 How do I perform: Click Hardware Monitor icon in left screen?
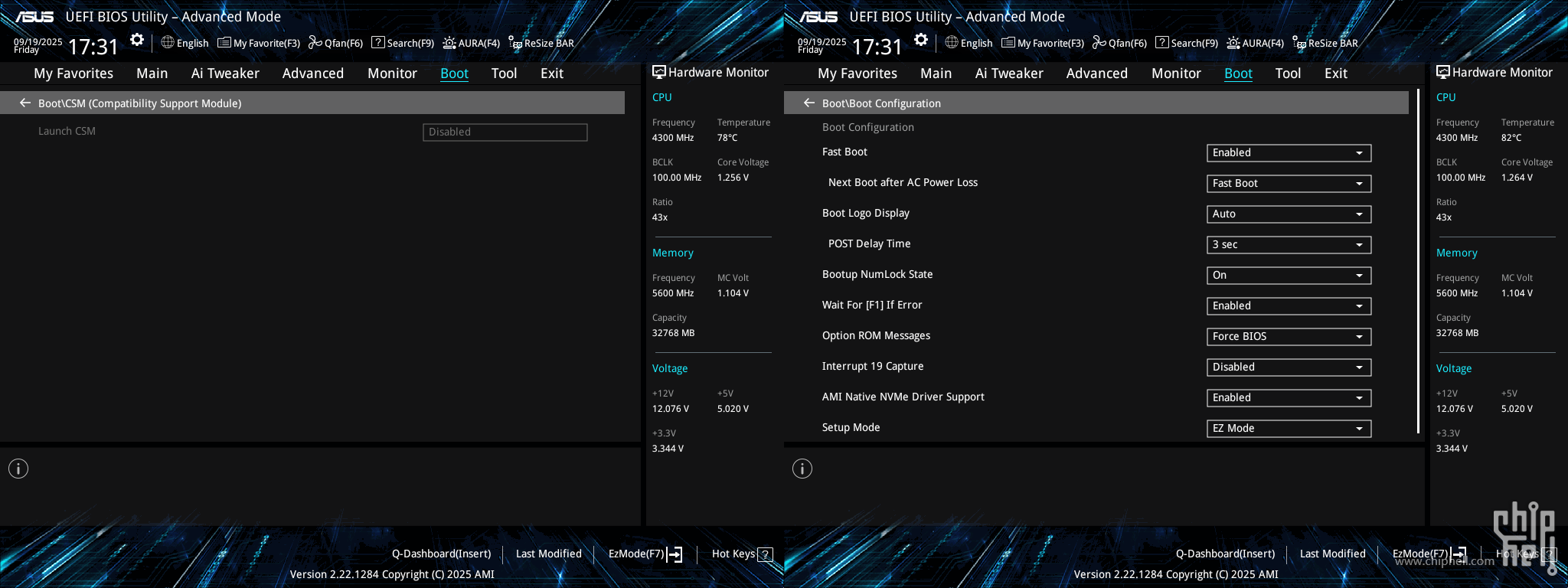[x=658, y=72]
